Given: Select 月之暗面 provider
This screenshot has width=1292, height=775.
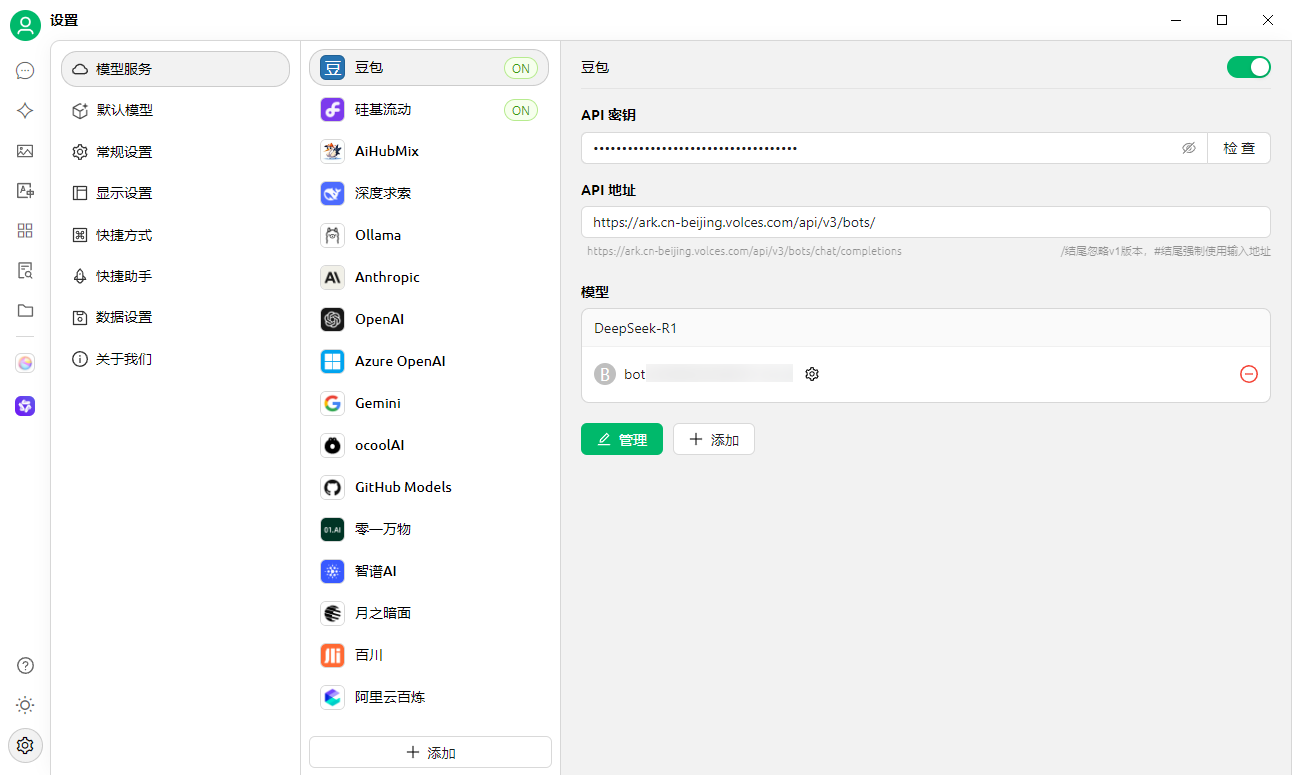Looking at the screenshot, I should 429,614.
